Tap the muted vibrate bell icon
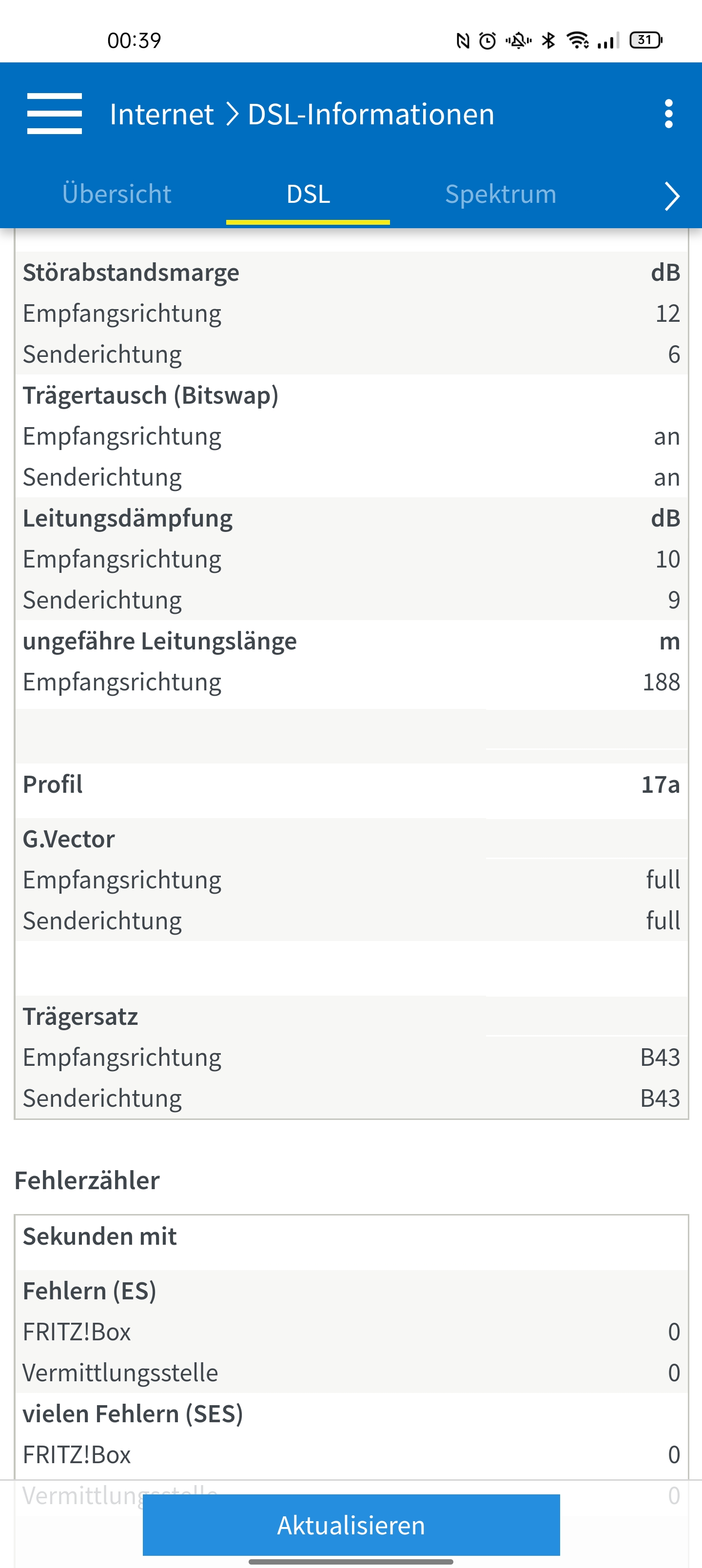 [x=518, y=41]
